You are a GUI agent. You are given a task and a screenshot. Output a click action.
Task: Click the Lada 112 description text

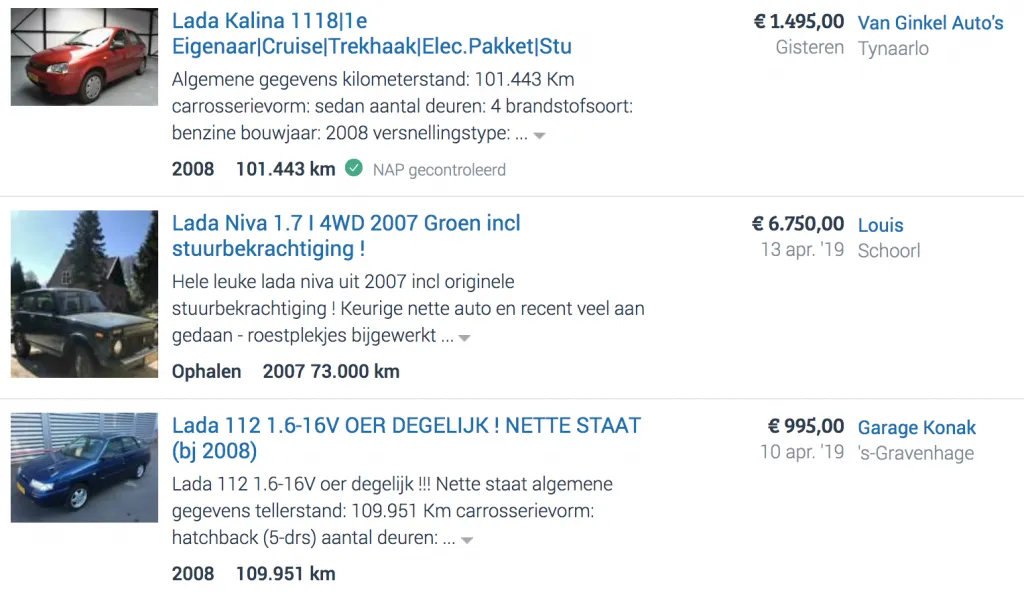[x=392, y=511]
